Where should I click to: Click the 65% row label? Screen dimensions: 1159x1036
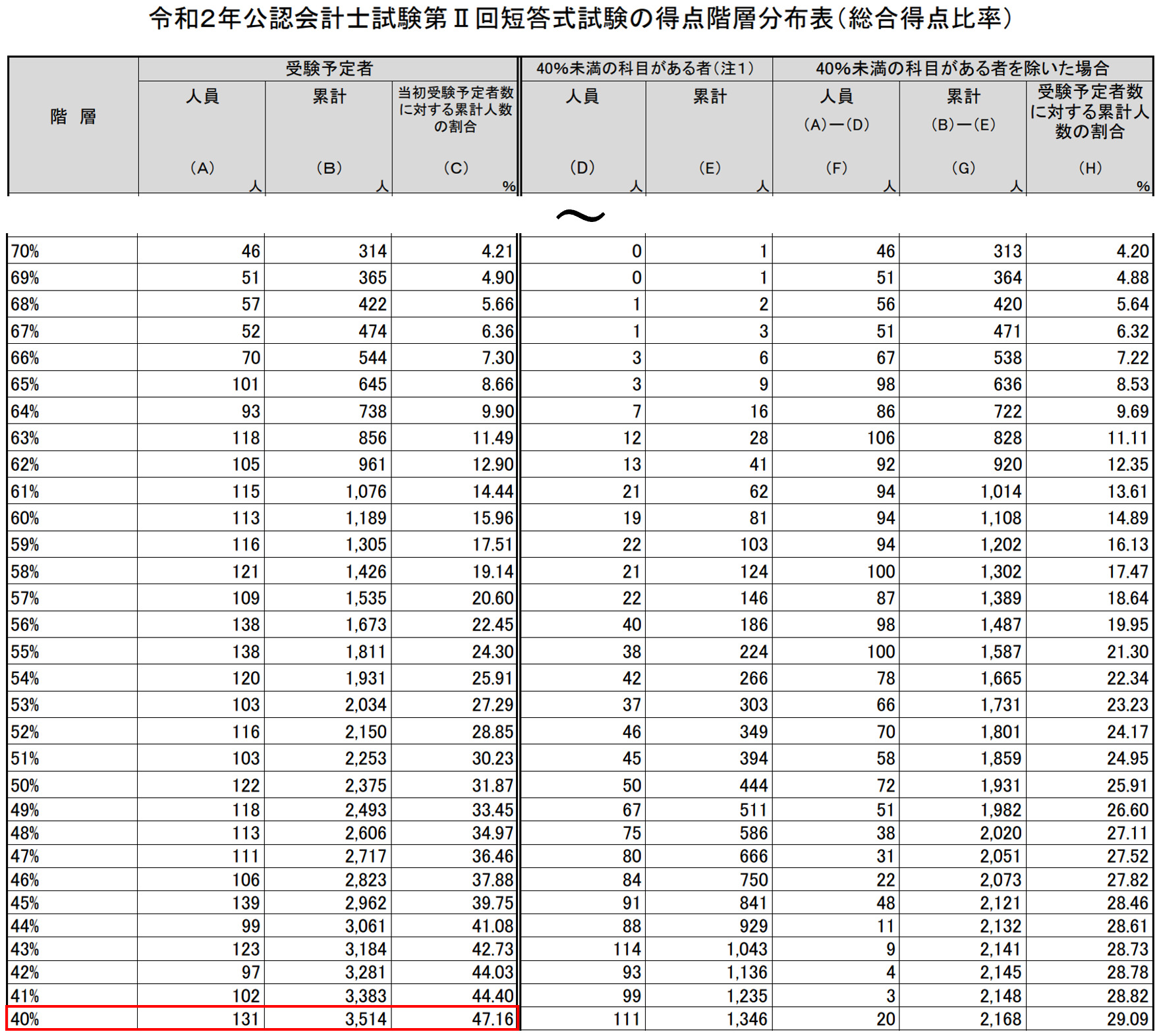click(25, 385)
